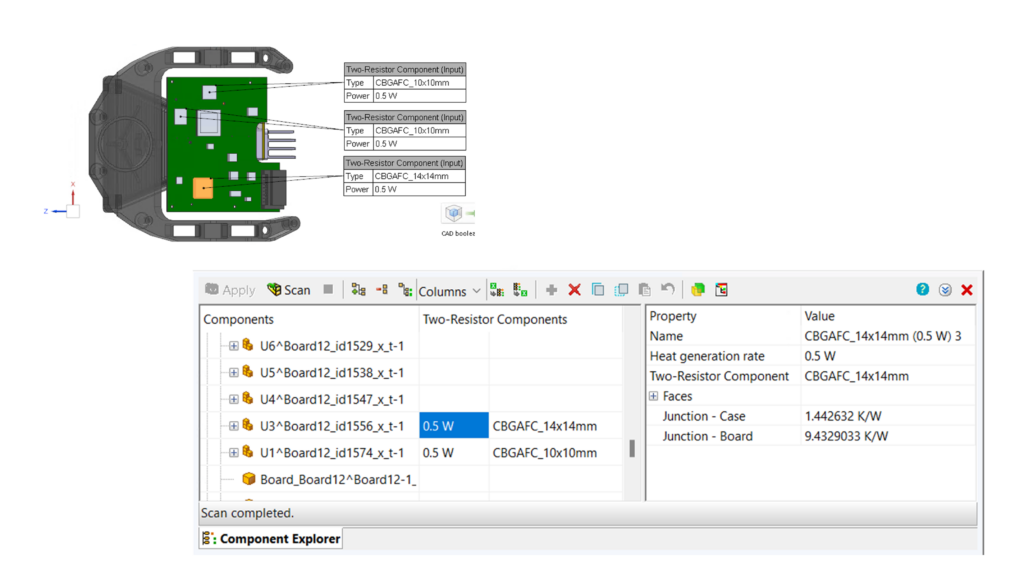Screen dimensions: 1024x576
Task: Click the red X Delete icon in toolbar
Action: (x=575, y=289)
